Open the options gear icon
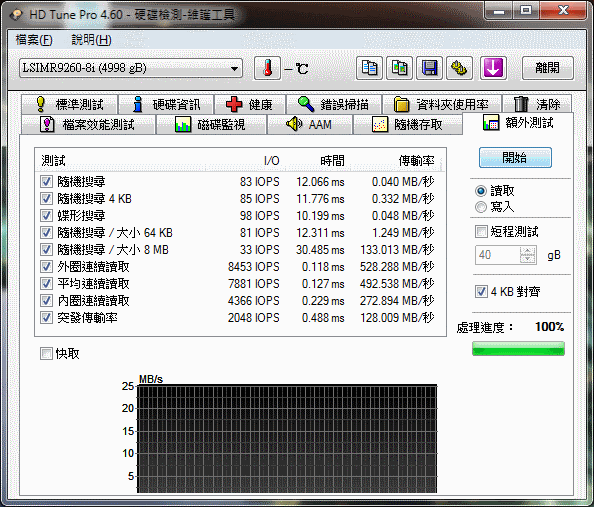The image size is (594, 507). point(459,68)
